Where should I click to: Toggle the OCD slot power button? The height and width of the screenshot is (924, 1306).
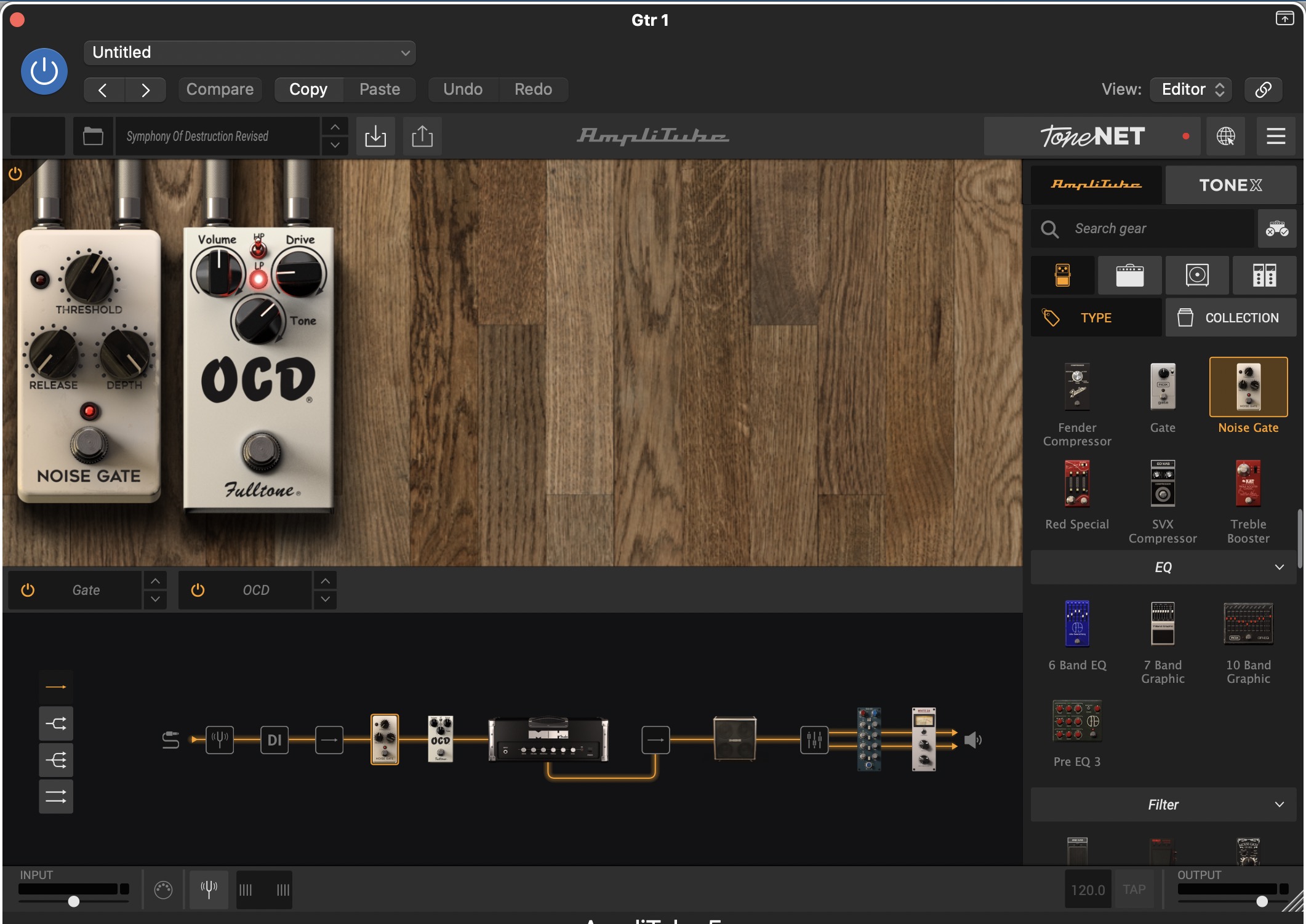[x=198, y=590]
